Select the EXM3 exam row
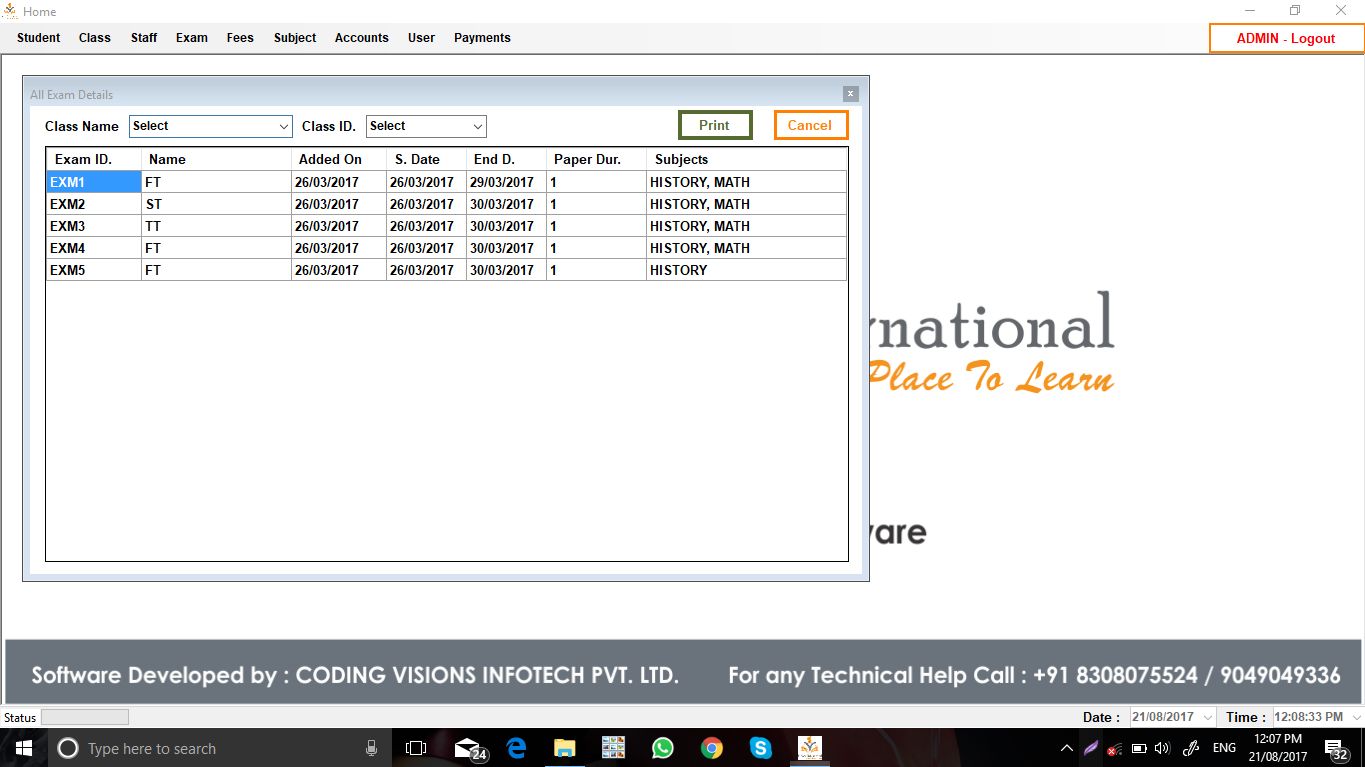The image size is (1365, 767). (446, 226)
